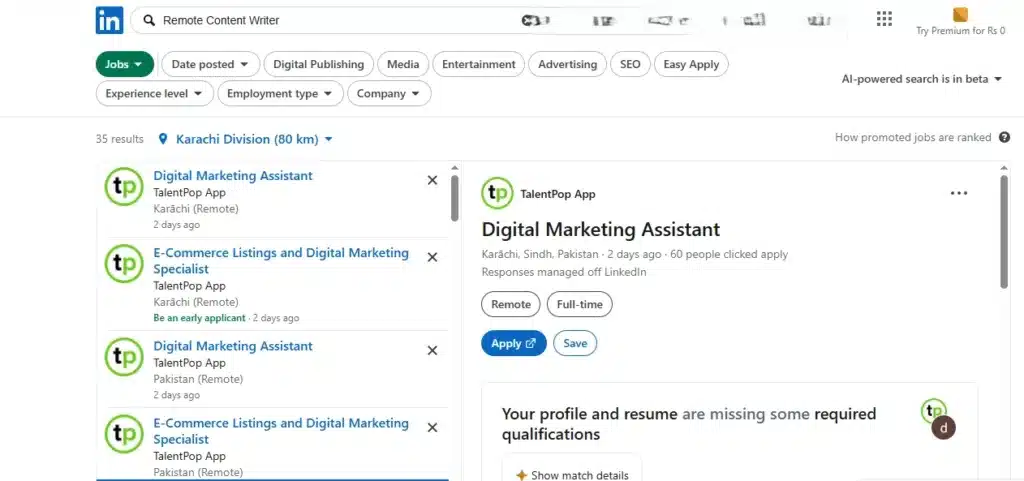
Task: Expand the Company filter
Action: pos(389,93)
